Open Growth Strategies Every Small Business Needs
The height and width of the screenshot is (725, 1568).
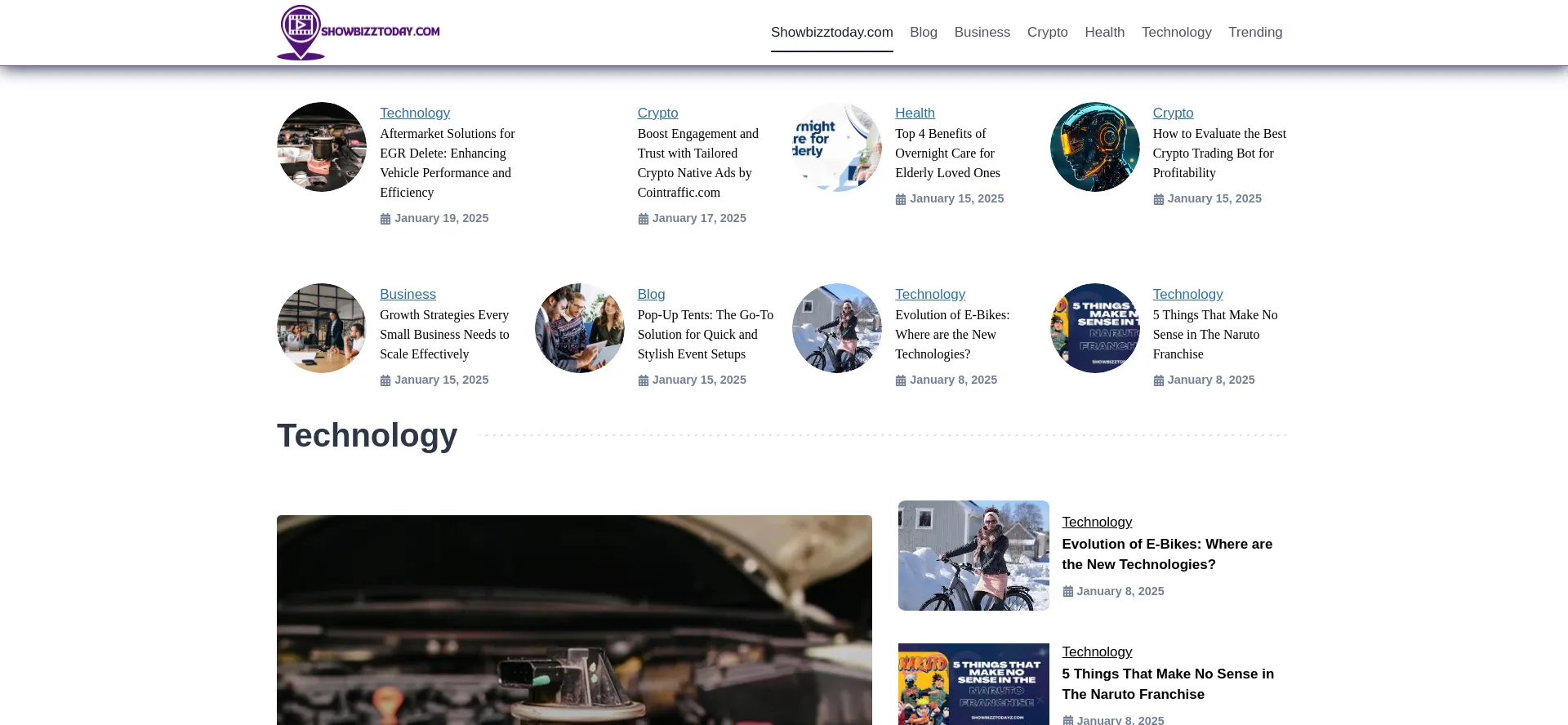444,335
